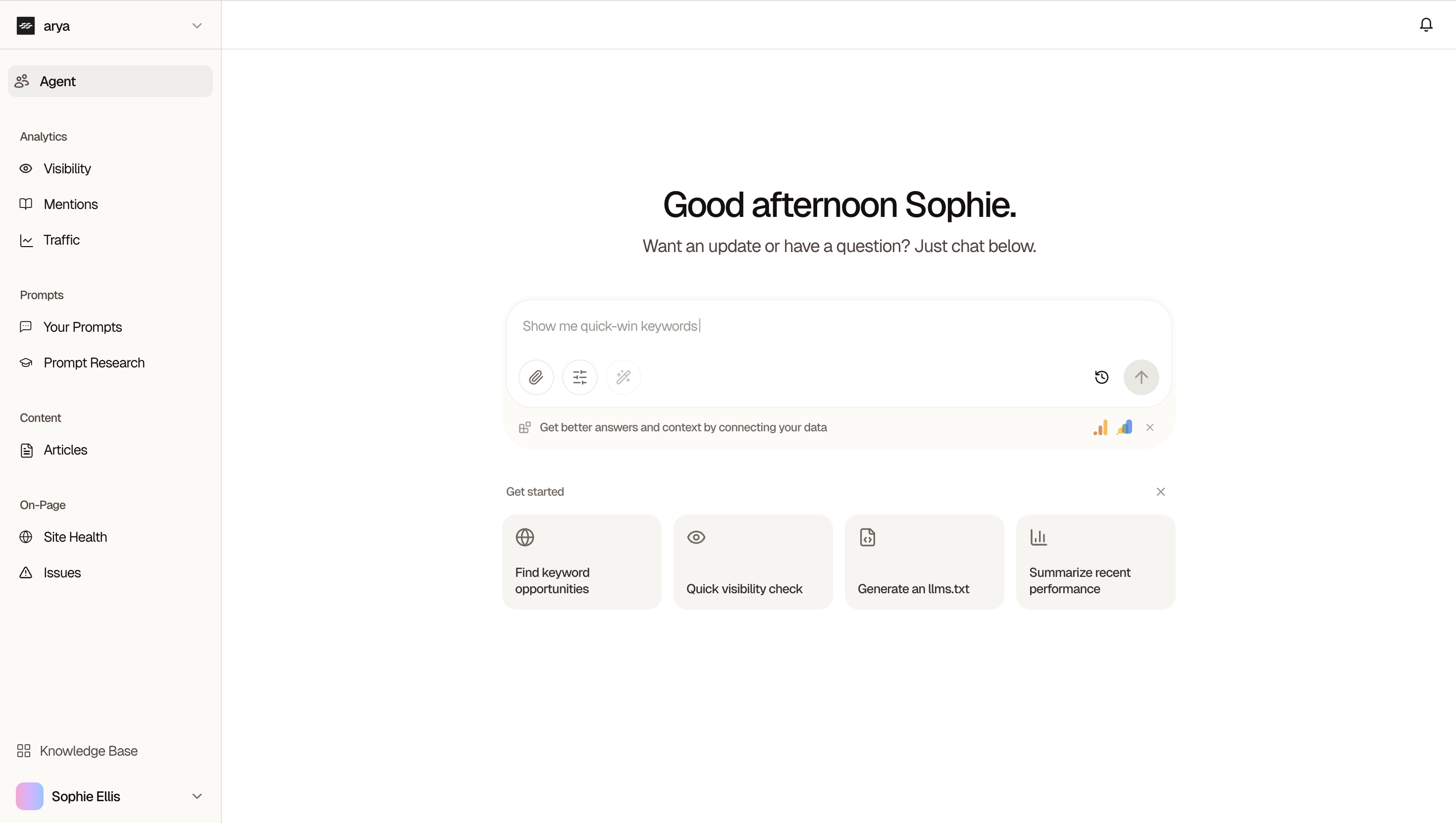The width and height of the screenshot is (1456, 823).
Task: Dismiss the connect your data banner
Action: pyautogui.click(x=1149, y=427)
